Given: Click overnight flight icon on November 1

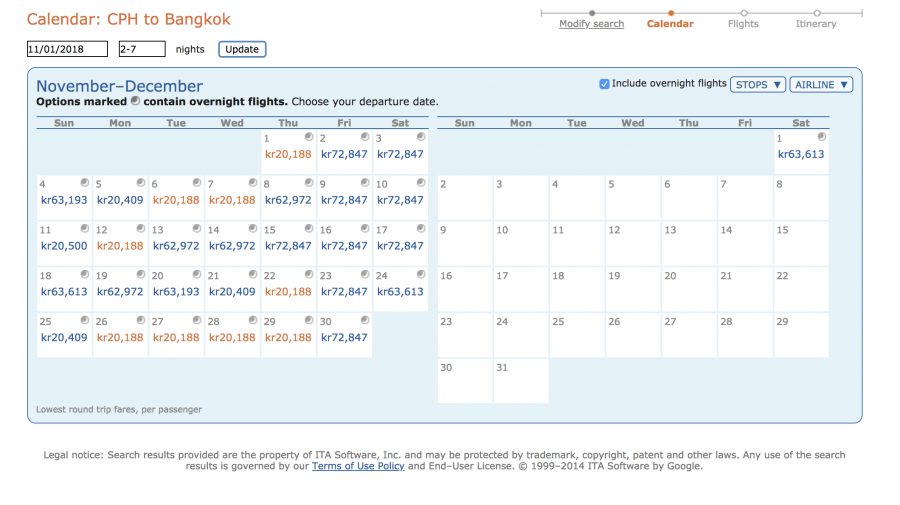Looking at the screenshot, I should (309, 137).
